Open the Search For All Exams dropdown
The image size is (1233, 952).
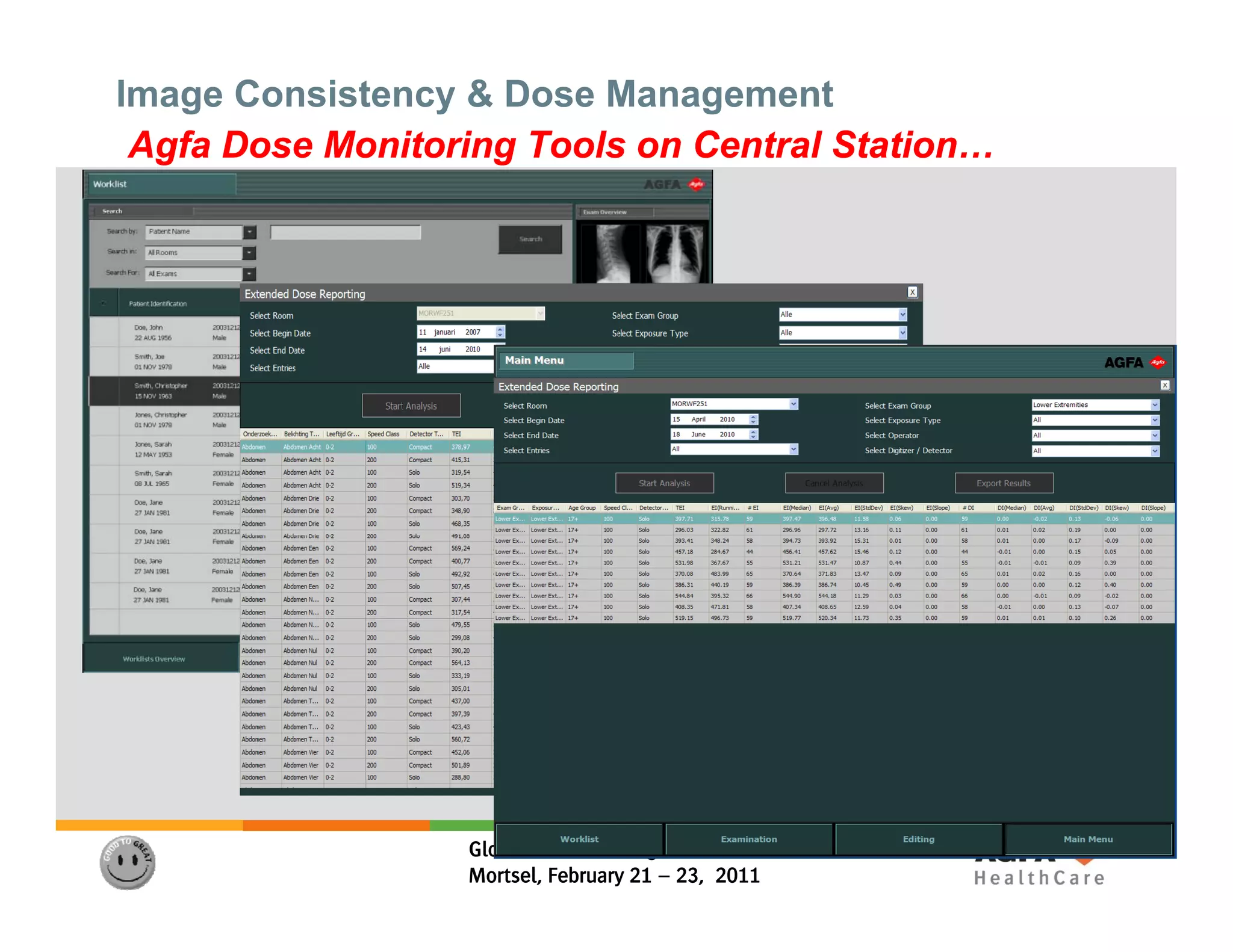click(201, 274)
